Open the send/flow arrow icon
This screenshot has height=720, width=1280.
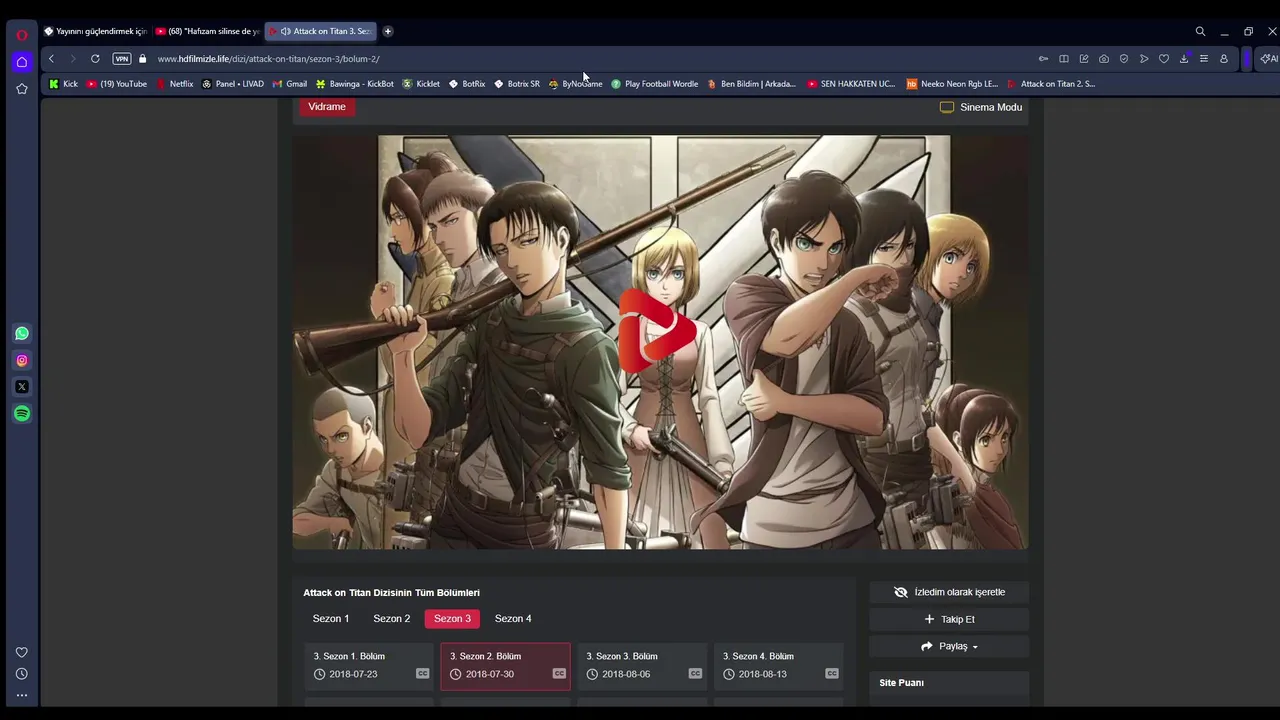[x=1144, y=59]
